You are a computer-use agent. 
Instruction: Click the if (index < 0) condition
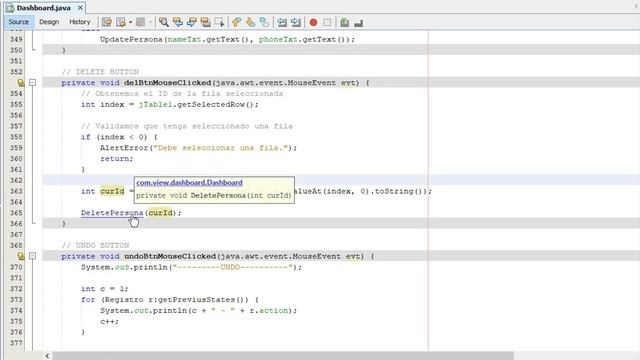(119, 137)
